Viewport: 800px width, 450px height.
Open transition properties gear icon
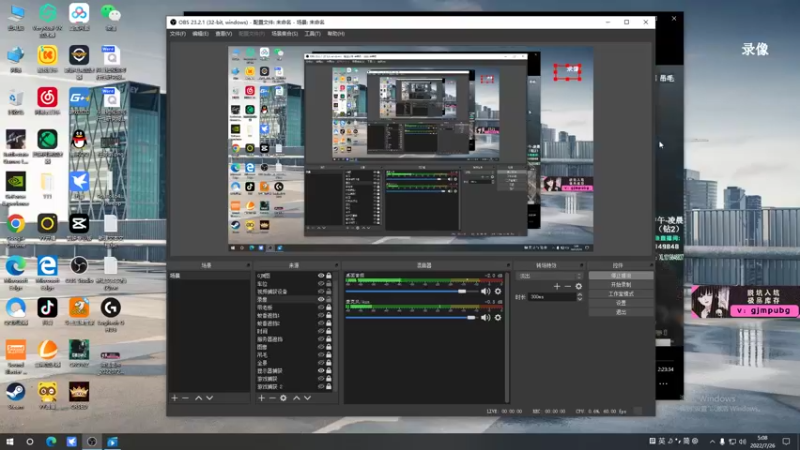coord(579,286)
